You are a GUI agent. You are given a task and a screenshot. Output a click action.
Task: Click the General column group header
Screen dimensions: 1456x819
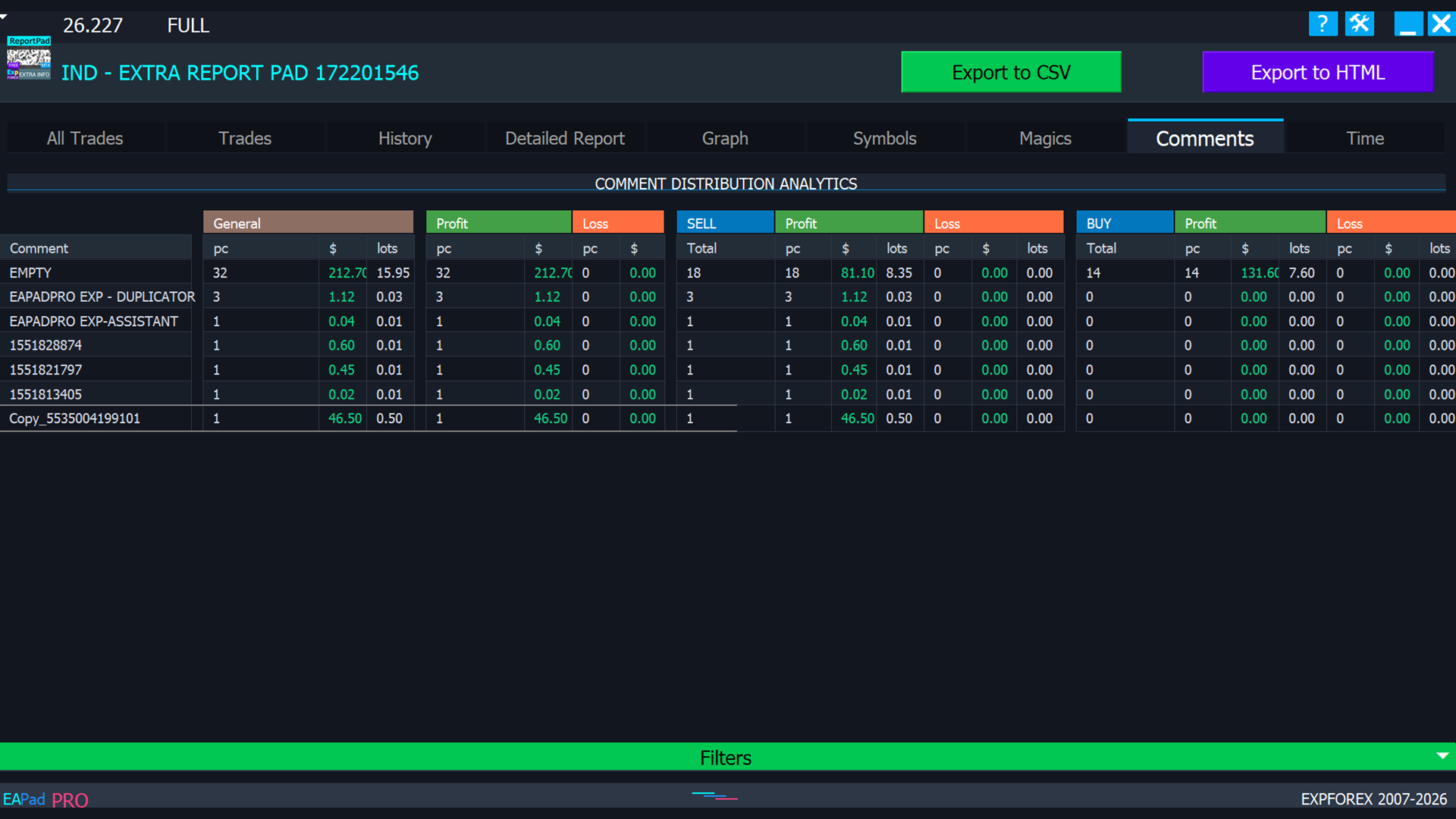click(308, 223)
